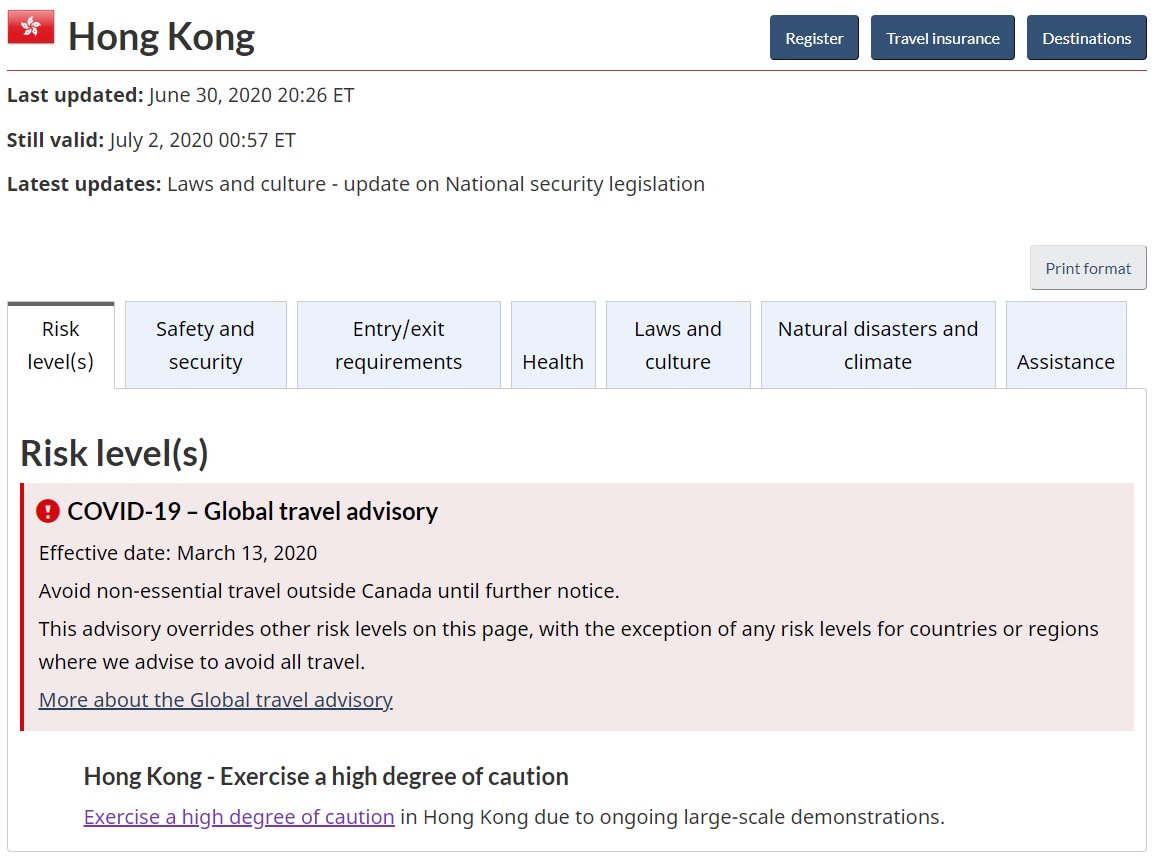
Task: Click the Risk level(s) section heading
Action: pyautogui.click(x=115, y=453)
